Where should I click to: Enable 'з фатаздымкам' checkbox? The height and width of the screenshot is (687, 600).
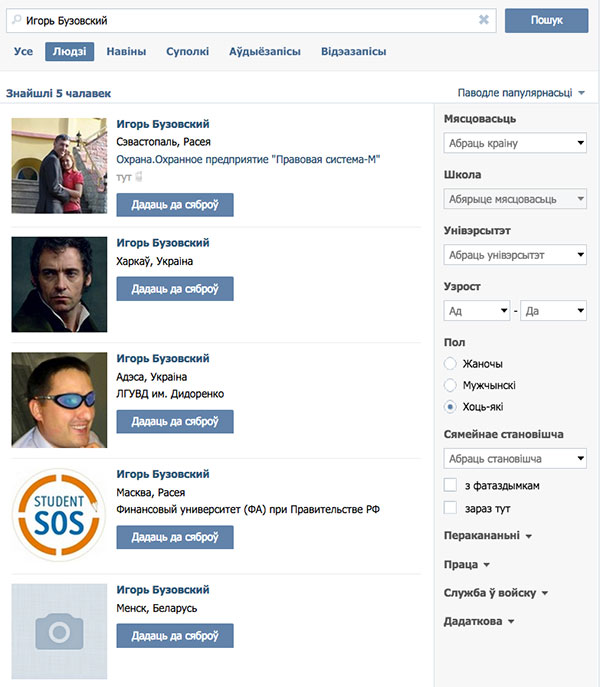tap(450, 485)
